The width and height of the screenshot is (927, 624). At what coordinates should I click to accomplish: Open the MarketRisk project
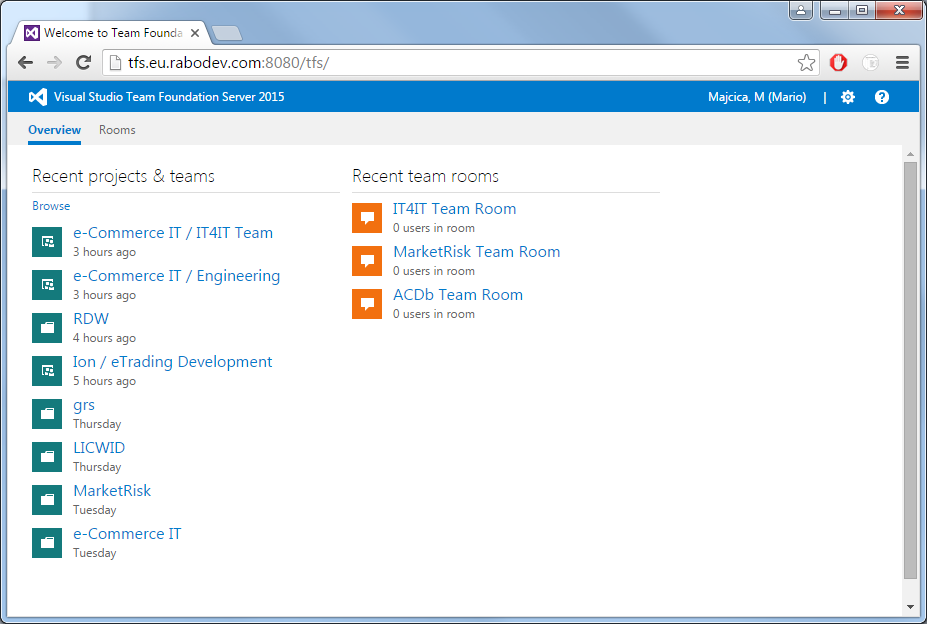112,491
